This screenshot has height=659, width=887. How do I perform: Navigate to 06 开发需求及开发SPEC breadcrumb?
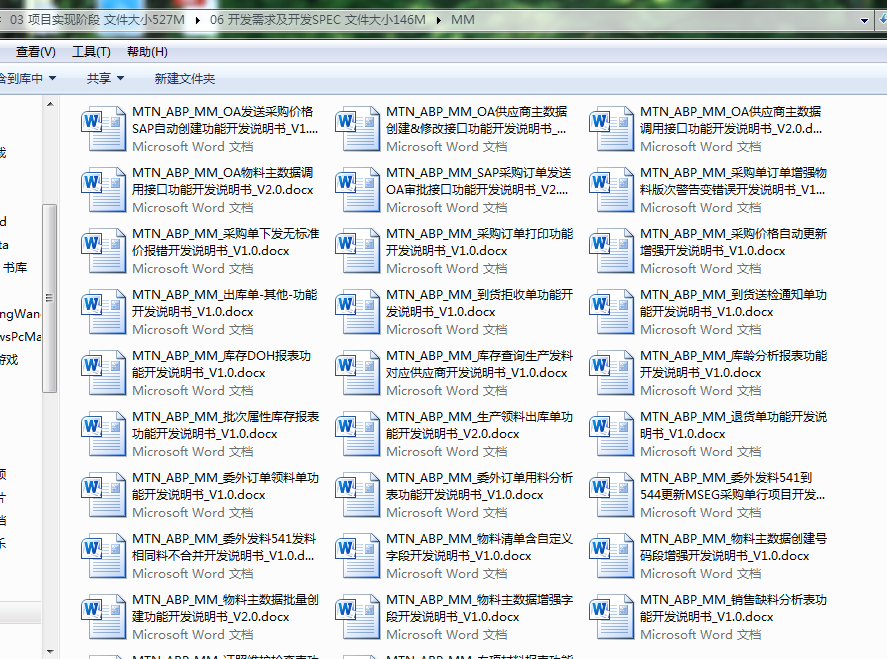click(x=318, y=20)
